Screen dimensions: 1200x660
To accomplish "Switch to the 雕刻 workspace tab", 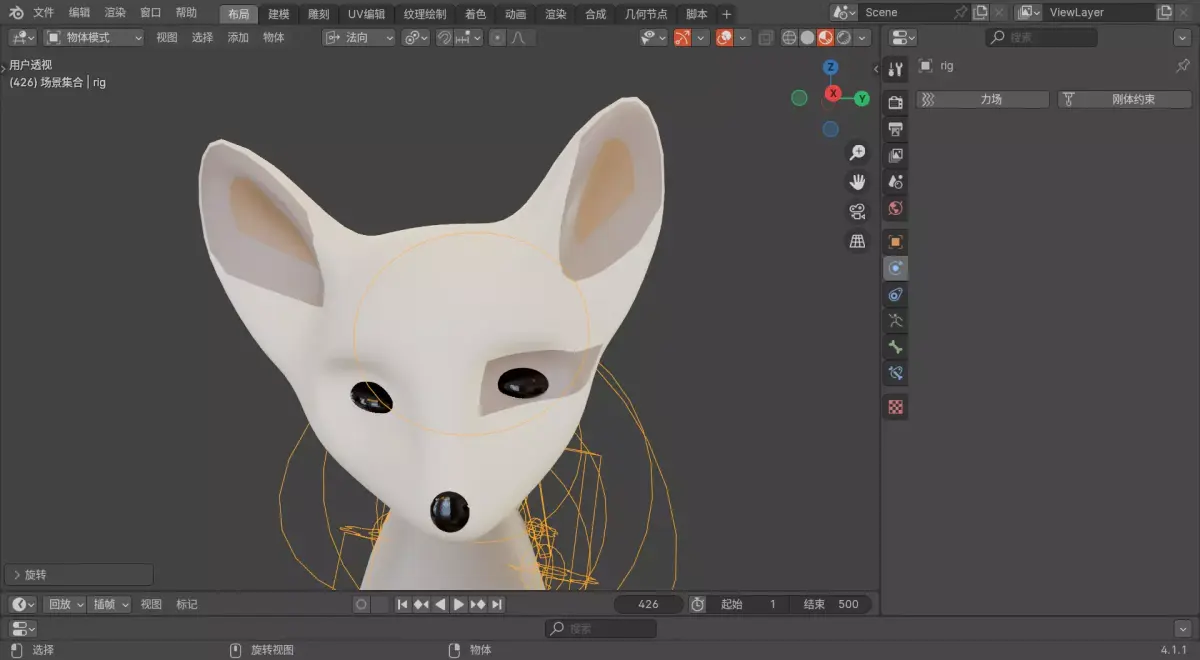I will click(x=318, y=14).
